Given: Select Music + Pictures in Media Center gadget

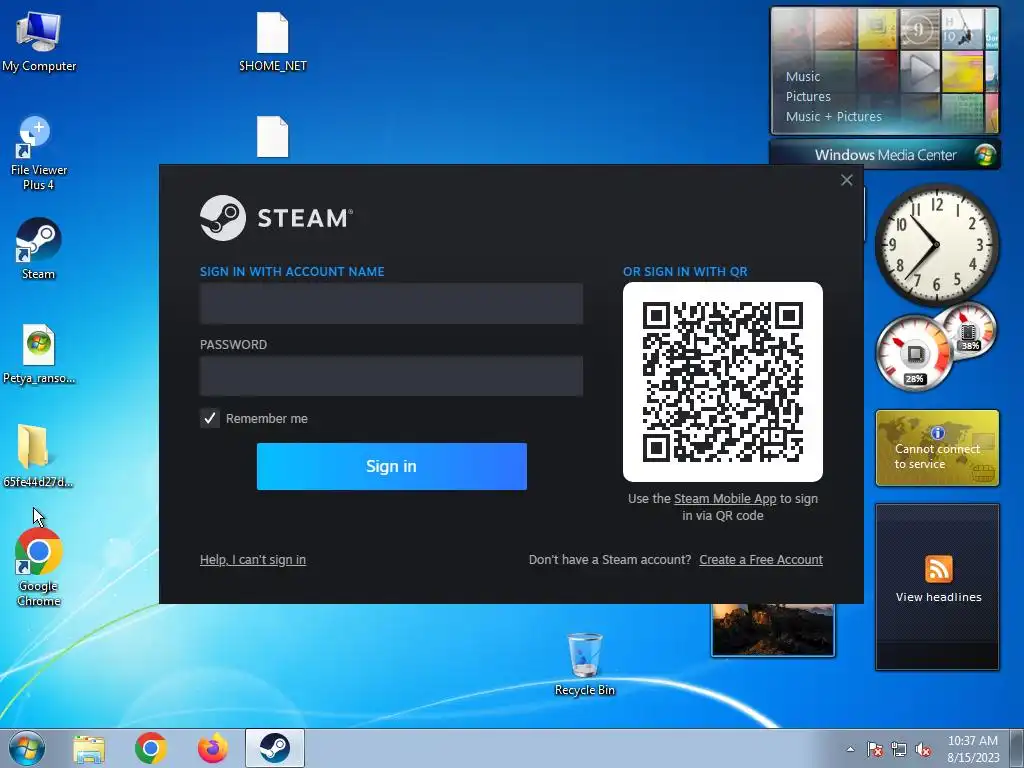Looking at the screenshot, I should pyautogui.click(x=833, y=117).
